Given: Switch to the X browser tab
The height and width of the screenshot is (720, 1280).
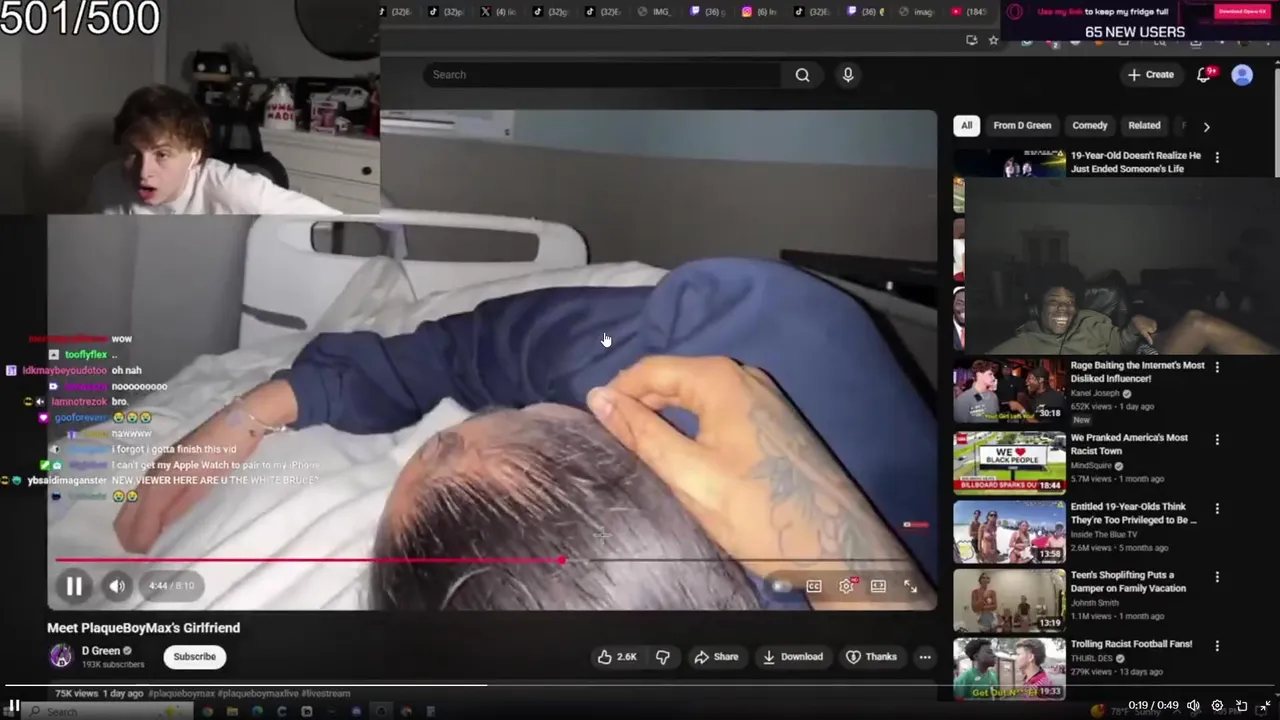Looking at the screenshot, I should pyautogui.click(x=497, y=12).
